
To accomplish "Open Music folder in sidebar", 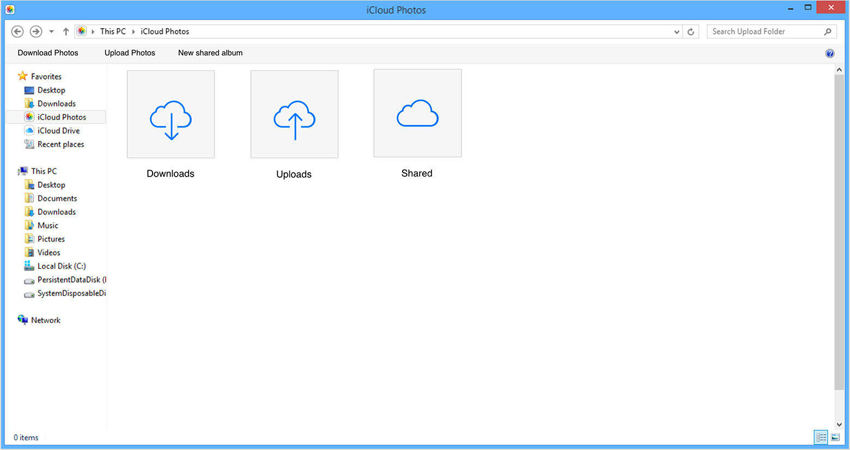I will point(48,226).
